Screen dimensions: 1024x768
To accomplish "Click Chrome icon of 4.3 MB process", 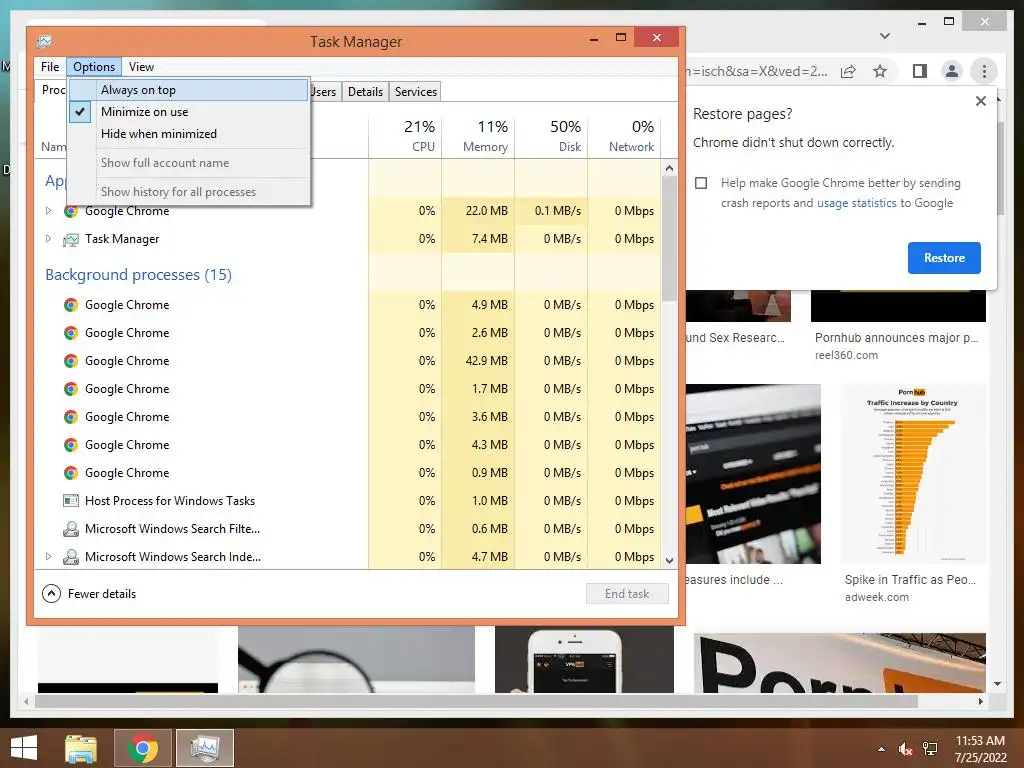I will tap(71, 445).
